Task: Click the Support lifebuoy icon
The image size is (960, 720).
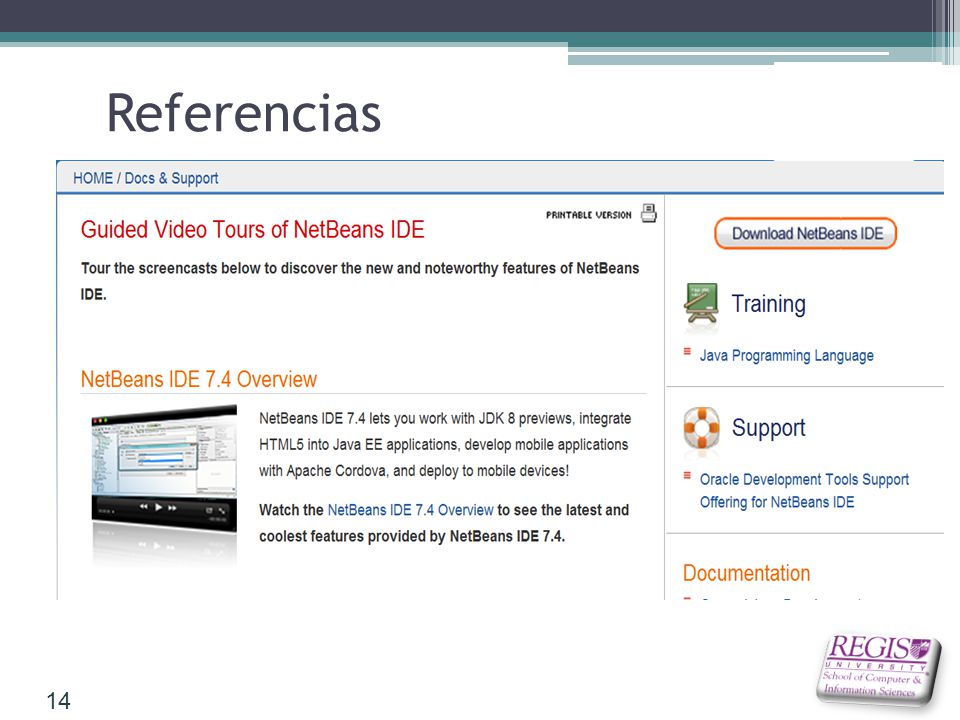Action: (x=702, y=428)
